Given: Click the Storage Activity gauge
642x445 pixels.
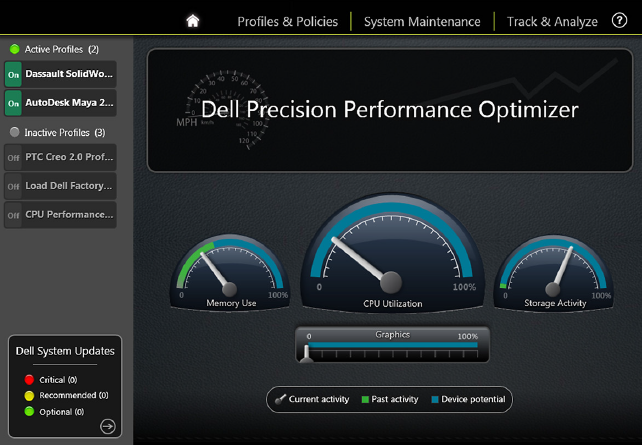Looking at the screenshot, I should 554,272.
